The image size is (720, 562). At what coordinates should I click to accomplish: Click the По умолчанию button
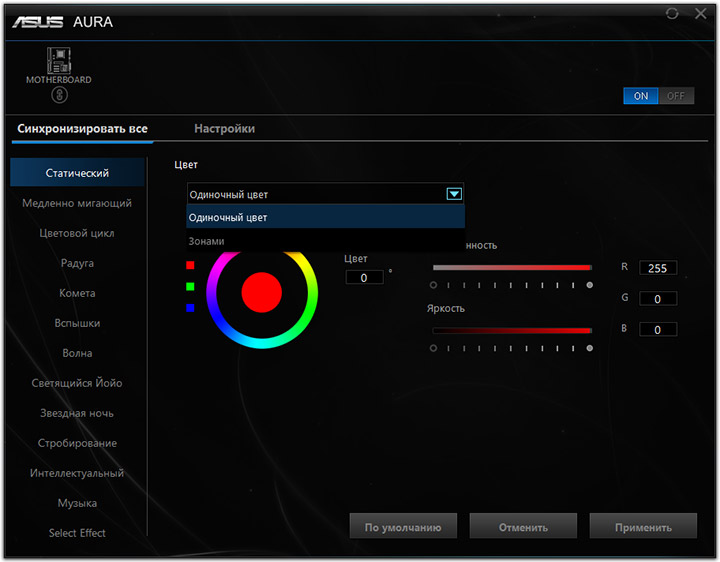(x=403, y=526)
